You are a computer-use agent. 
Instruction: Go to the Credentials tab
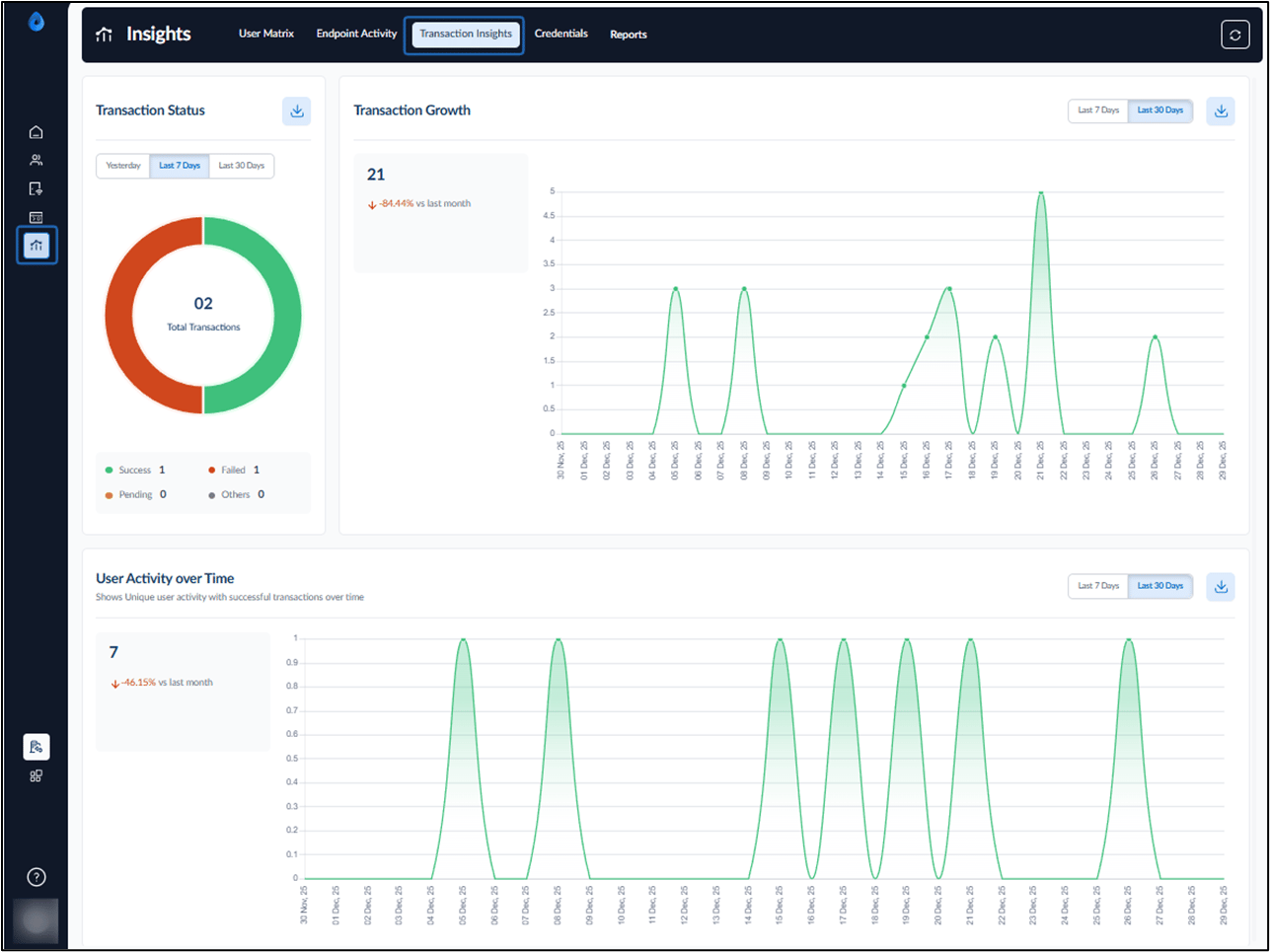[561, 34]
